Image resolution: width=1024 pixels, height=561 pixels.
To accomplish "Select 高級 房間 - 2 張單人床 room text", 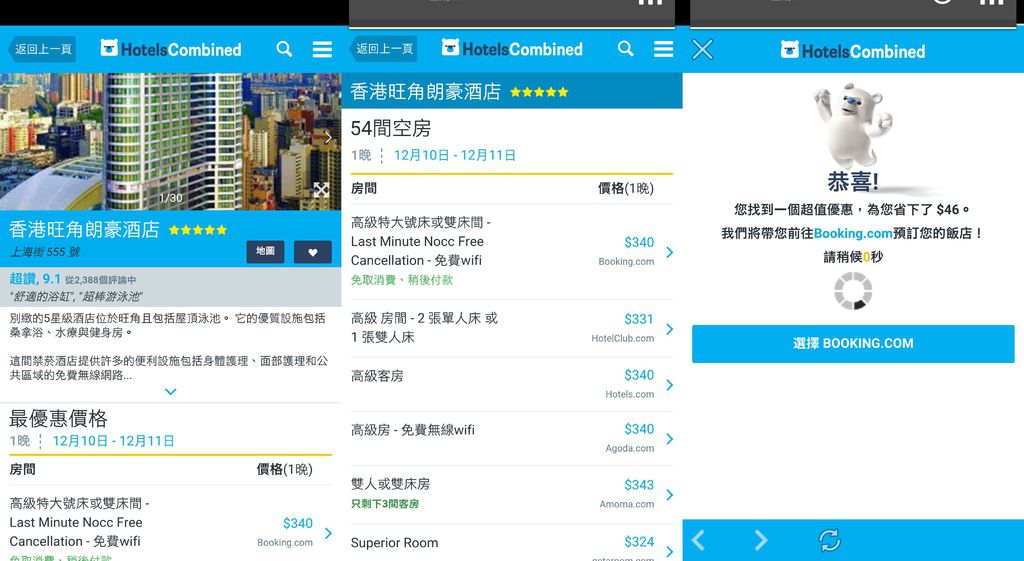I will [x=424, y=328].
